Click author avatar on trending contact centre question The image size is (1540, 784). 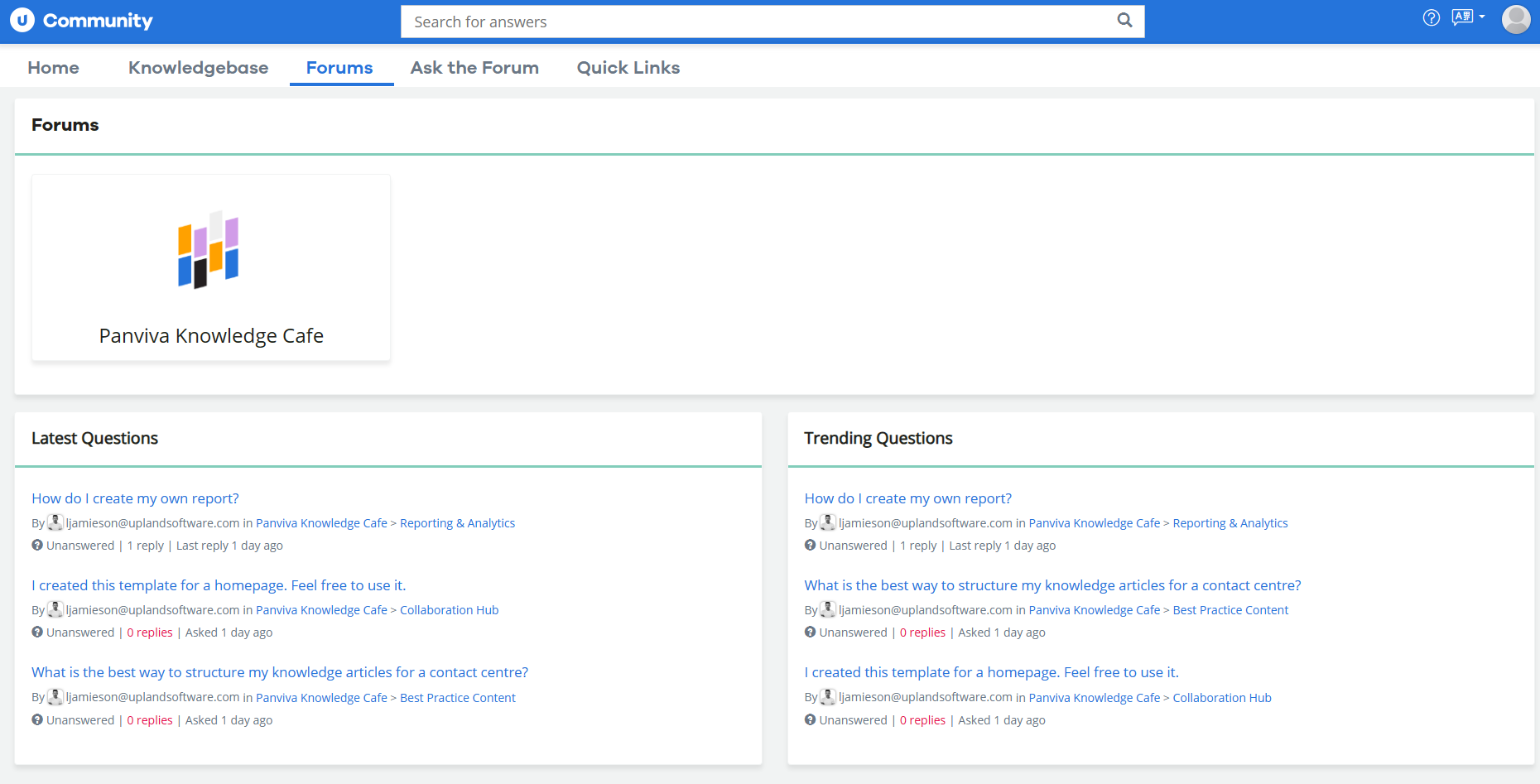point(828,609)
